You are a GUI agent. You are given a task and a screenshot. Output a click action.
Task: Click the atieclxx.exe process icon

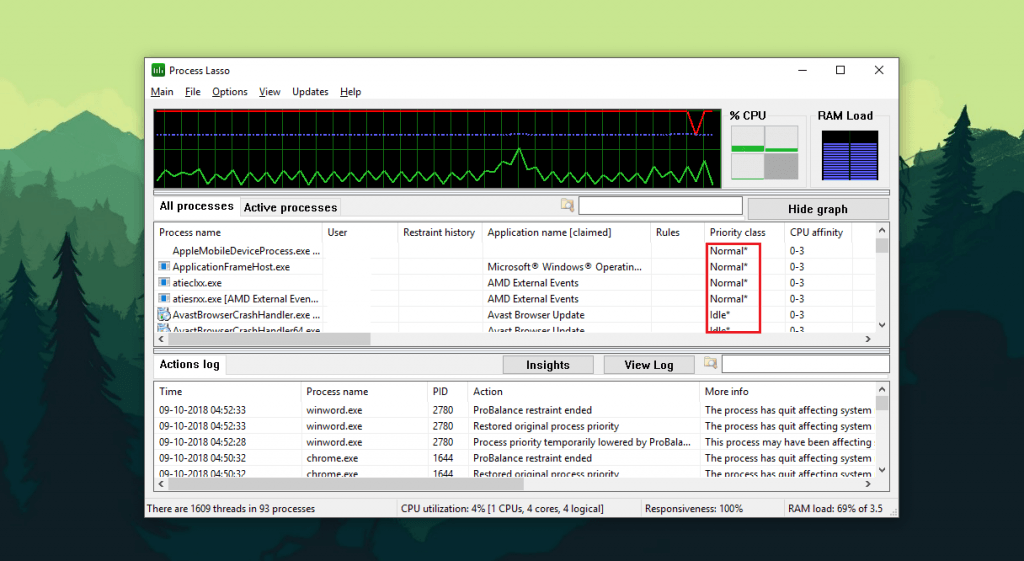point(164,282)
